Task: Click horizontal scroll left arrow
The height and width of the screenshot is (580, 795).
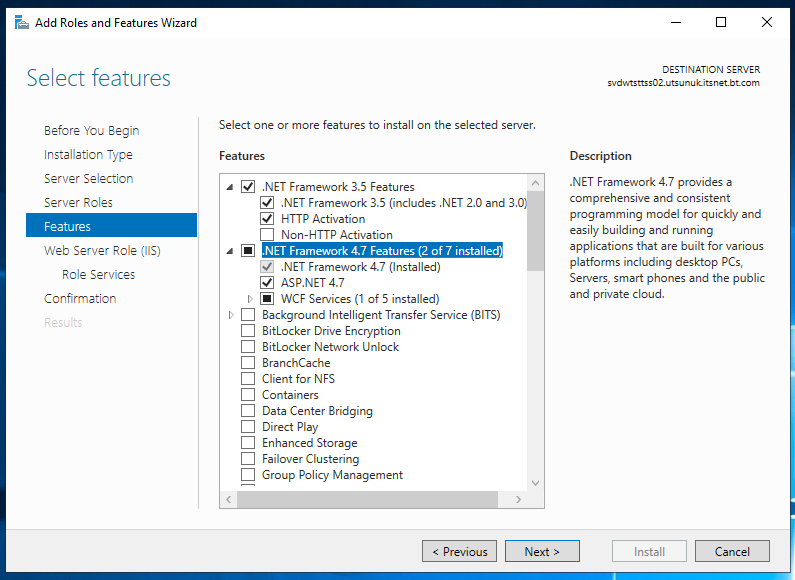Action: click(229, 499)
